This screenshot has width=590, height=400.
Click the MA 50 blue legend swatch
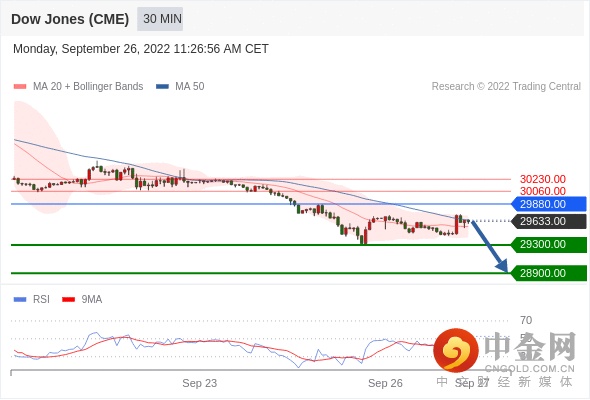coord(162,87)
